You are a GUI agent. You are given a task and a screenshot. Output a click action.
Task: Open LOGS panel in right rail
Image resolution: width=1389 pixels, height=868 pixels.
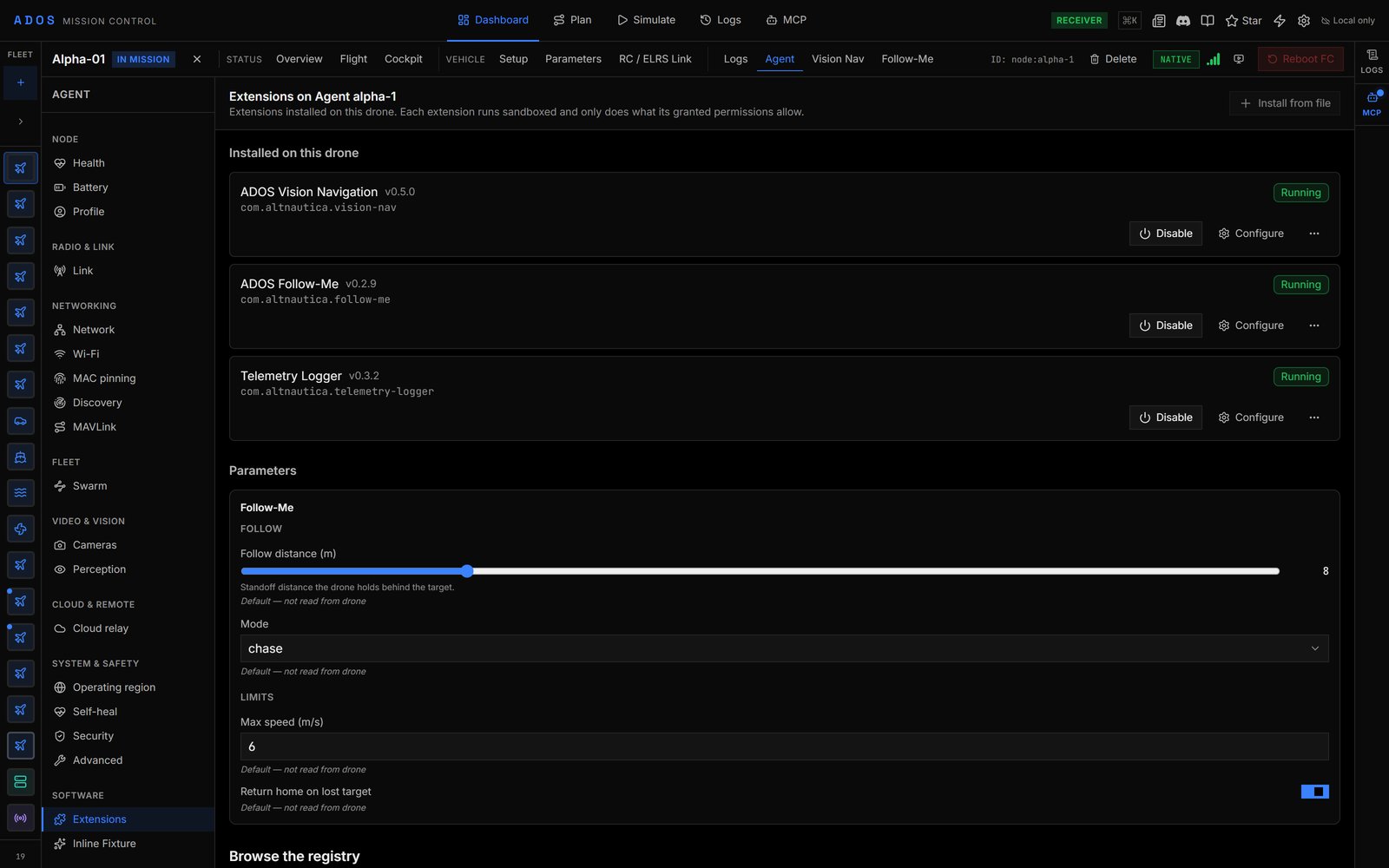point(1372,61)
